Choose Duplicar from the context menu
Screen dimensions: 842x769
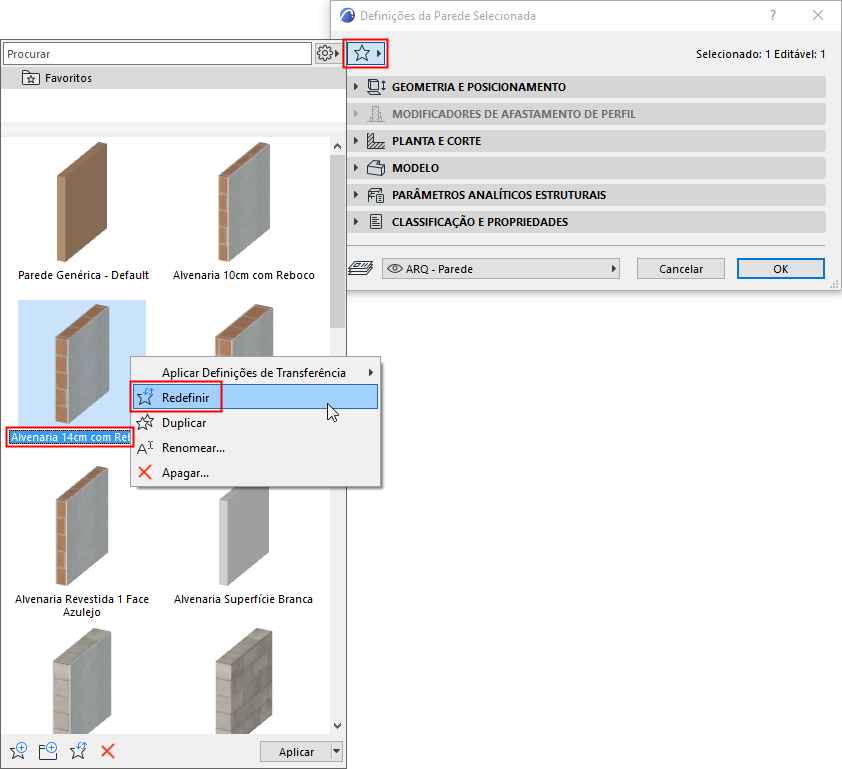190,422
